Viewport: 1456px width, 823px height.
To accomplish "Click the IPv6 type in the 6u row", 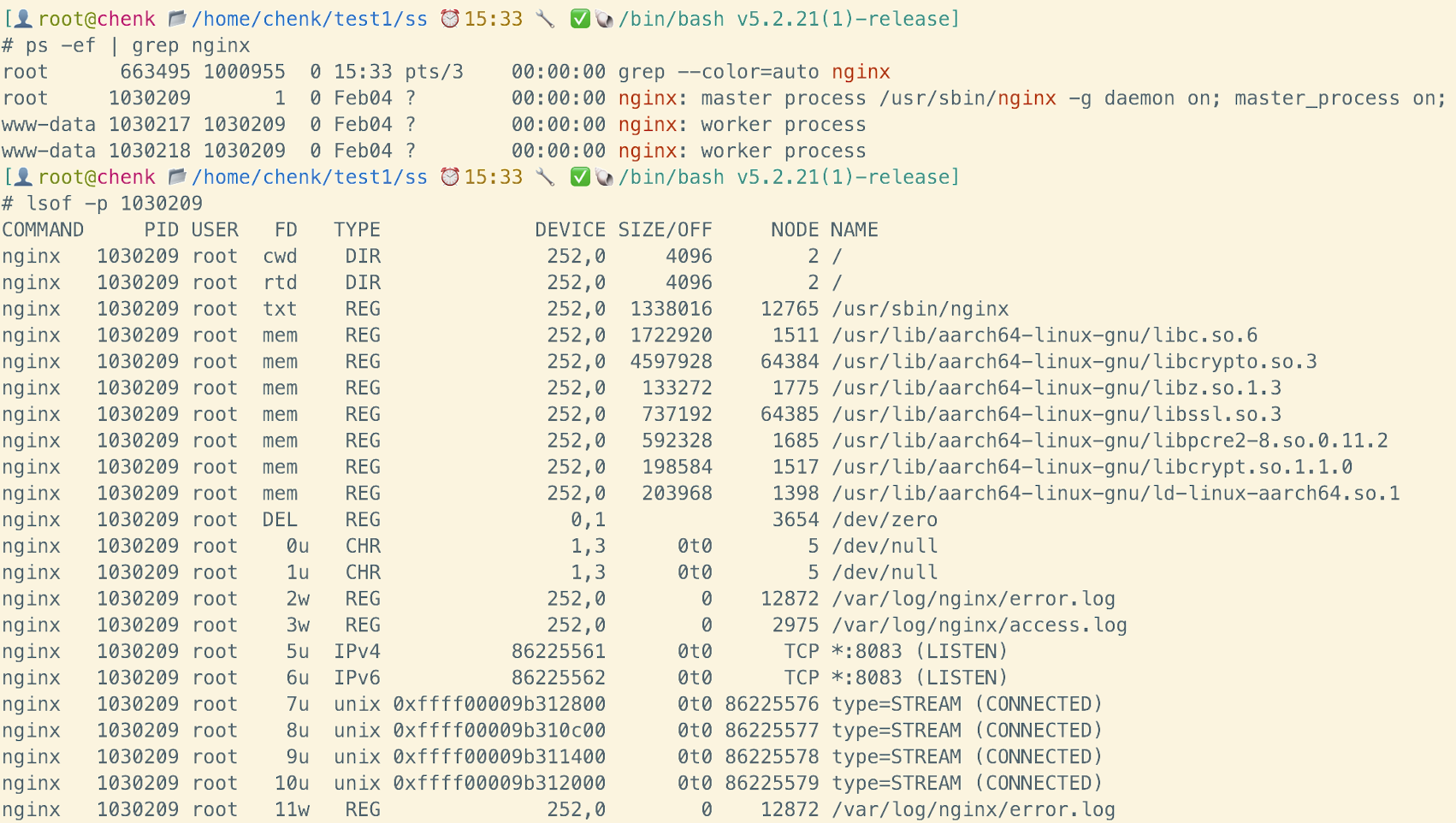I will [x=357, y=678].
